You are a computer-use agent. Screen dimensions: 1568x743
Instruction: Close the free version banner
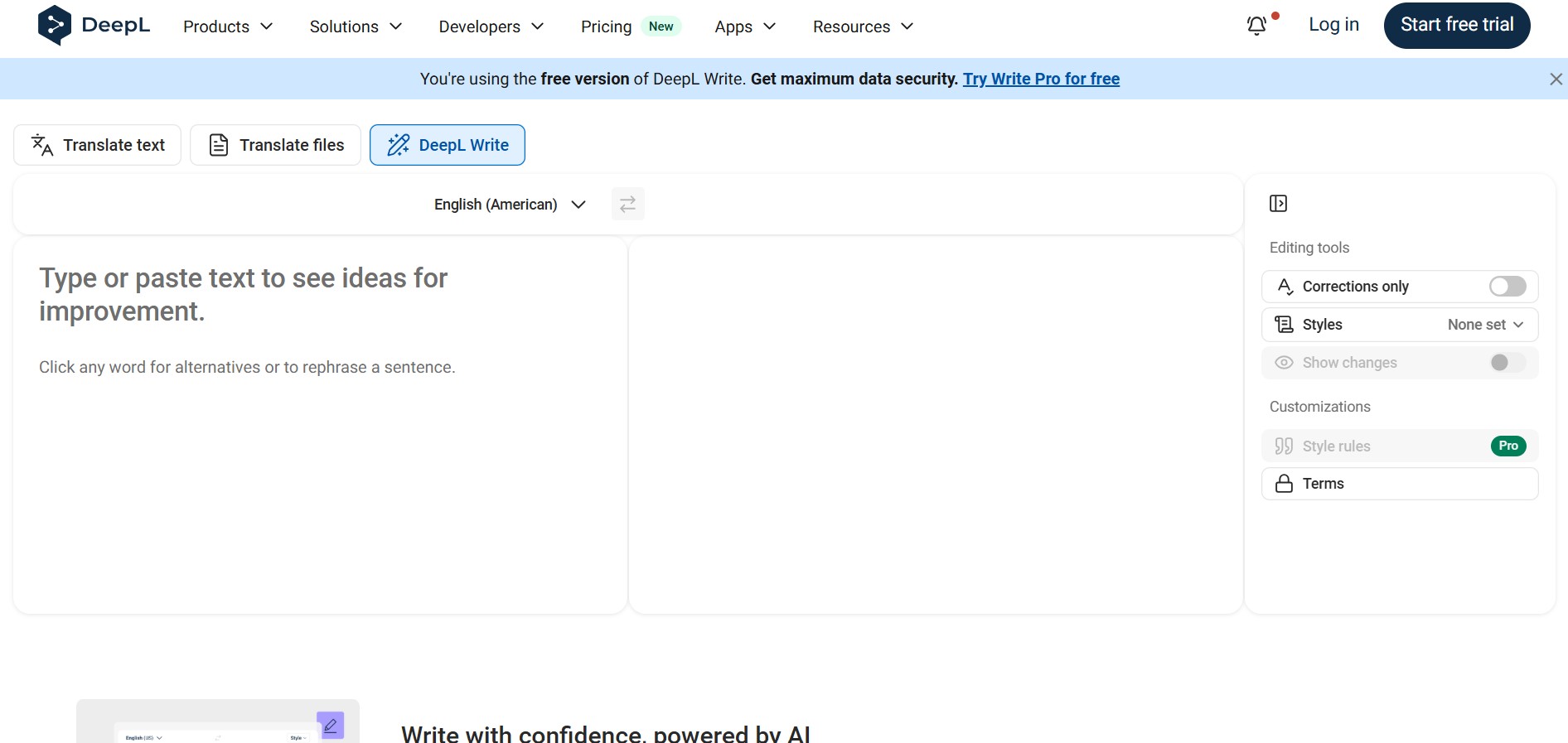[1556, 79]
